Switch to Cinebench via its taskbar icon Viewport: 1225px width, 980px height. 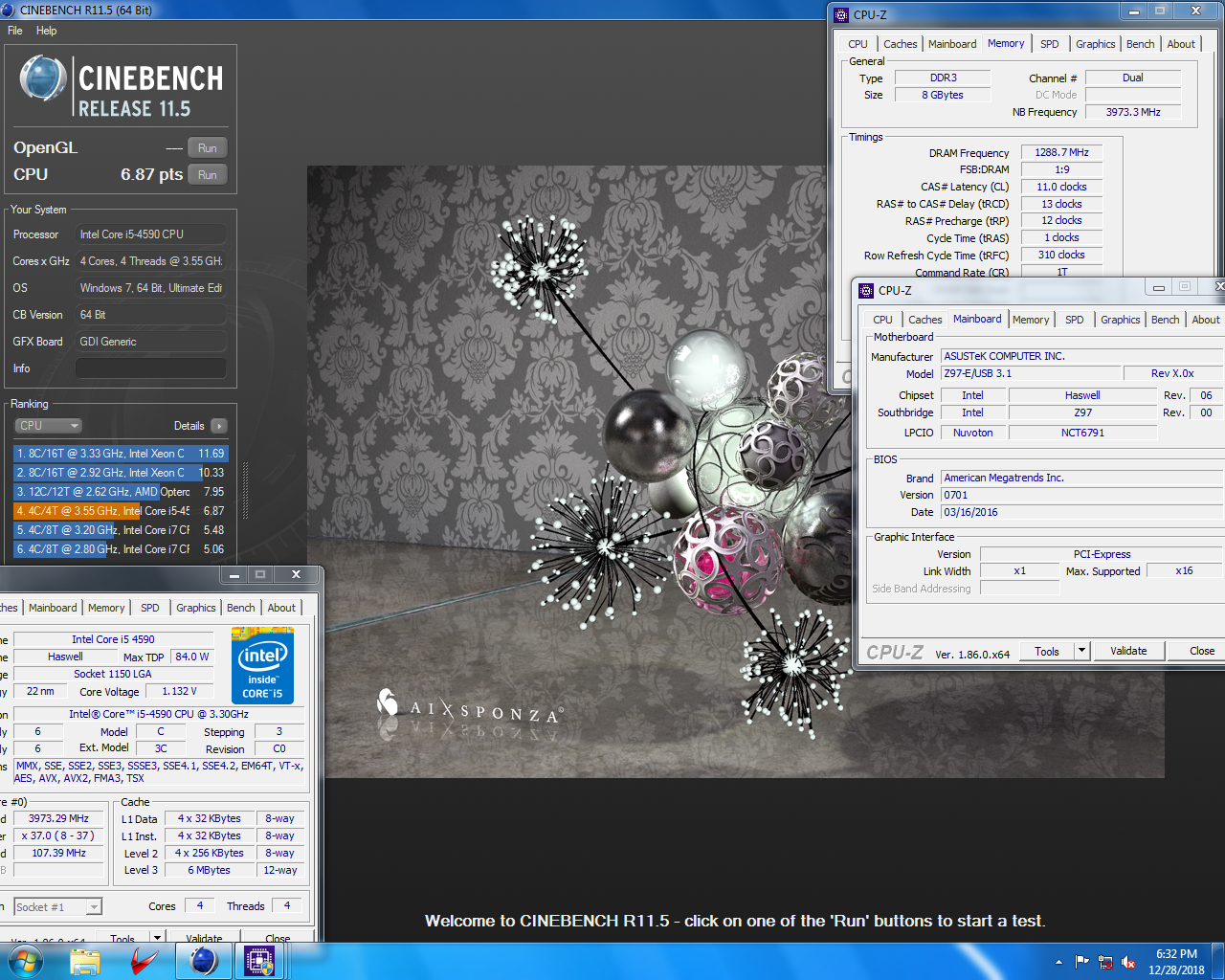[x=203, y=961]
